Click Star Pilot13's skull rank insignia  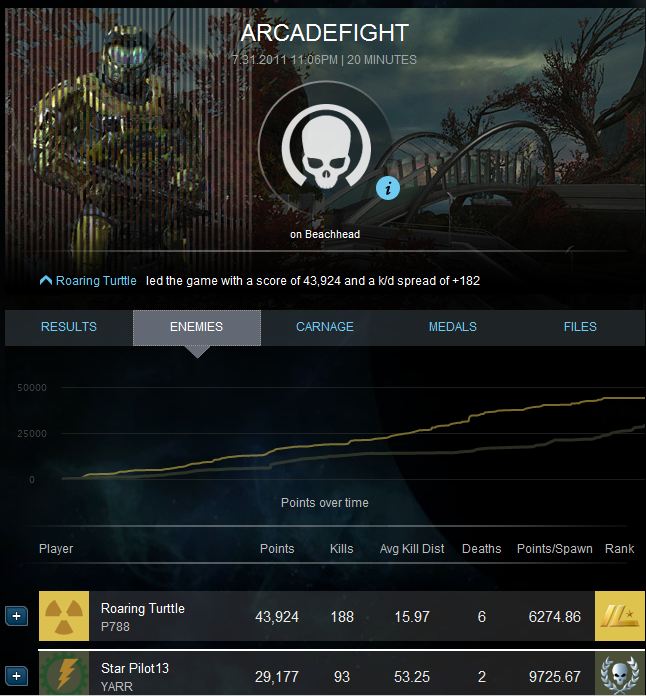point(620,674)
